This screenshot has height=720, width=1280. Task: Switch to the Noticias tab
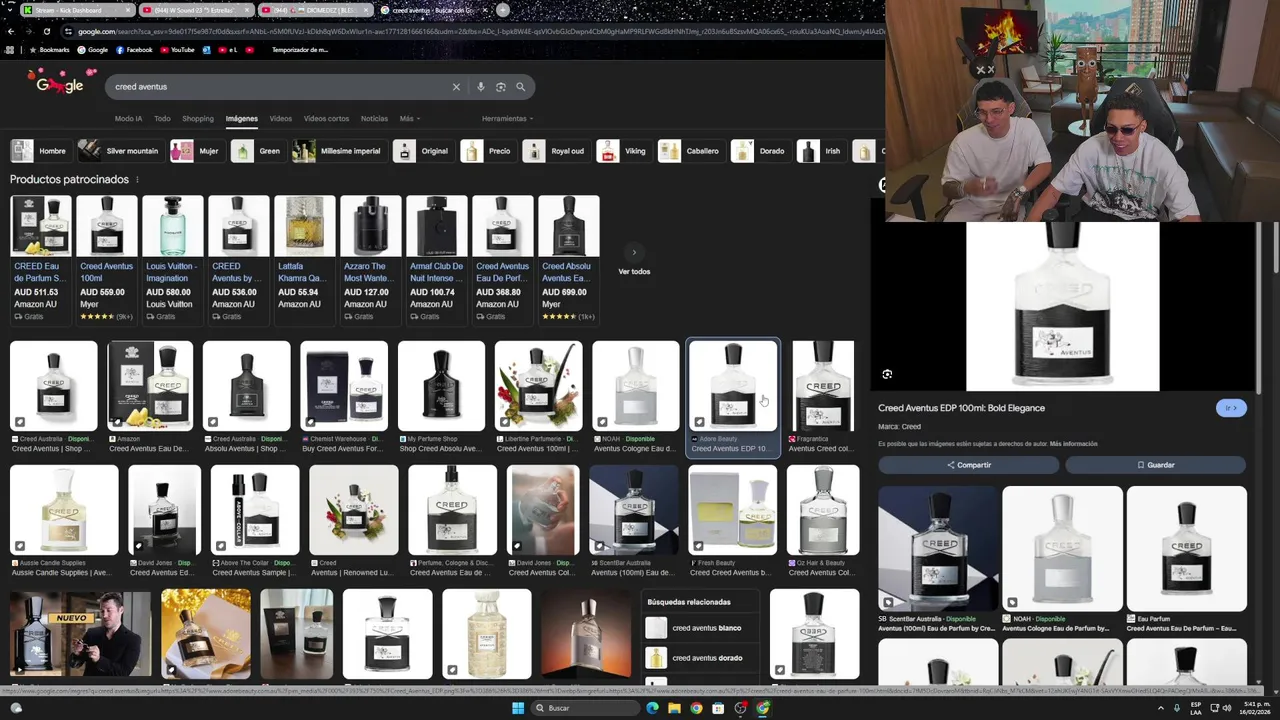click(x=374, y=119)
